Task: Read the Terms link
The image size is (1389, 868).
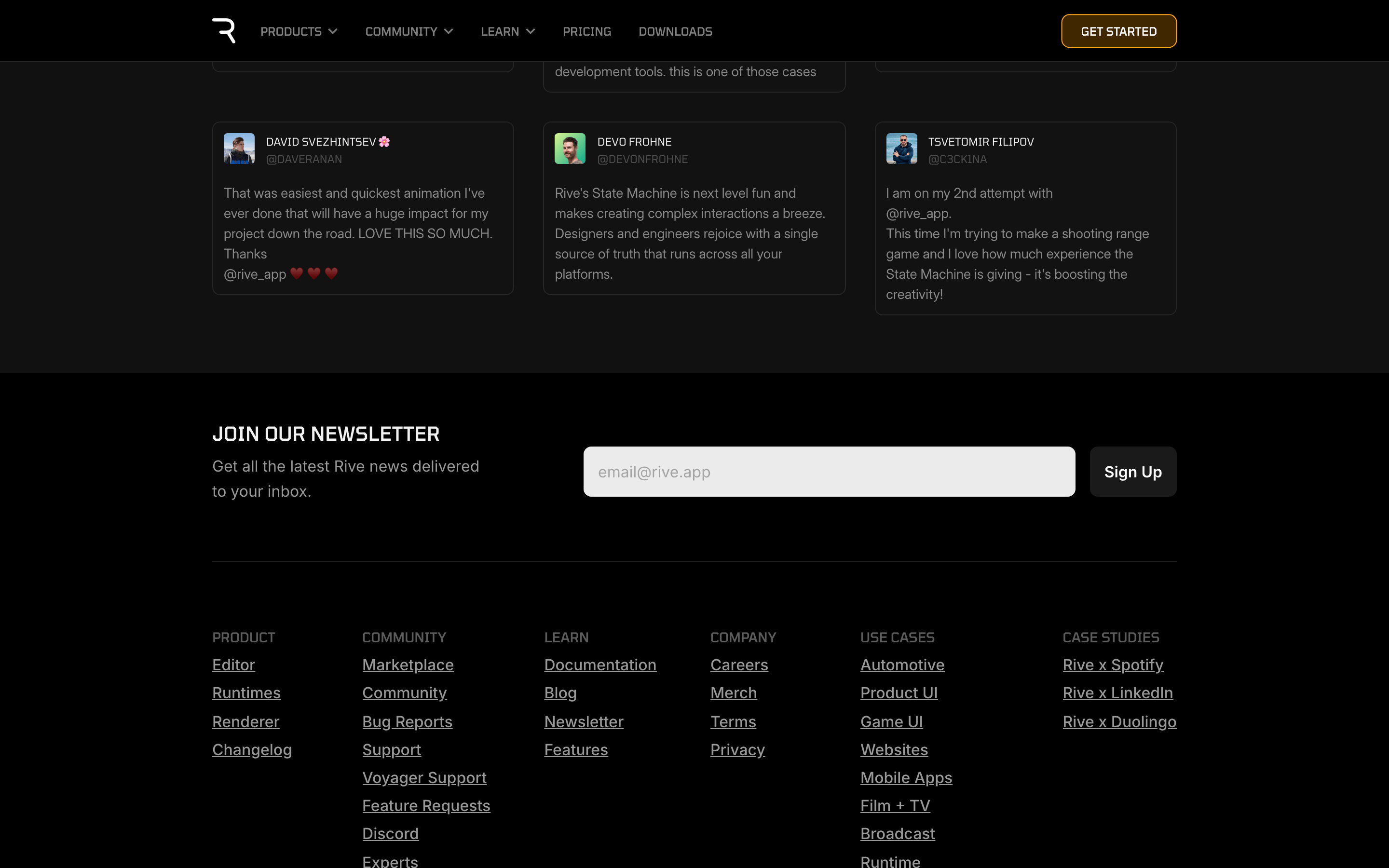Action: click(x=733, y=721)
